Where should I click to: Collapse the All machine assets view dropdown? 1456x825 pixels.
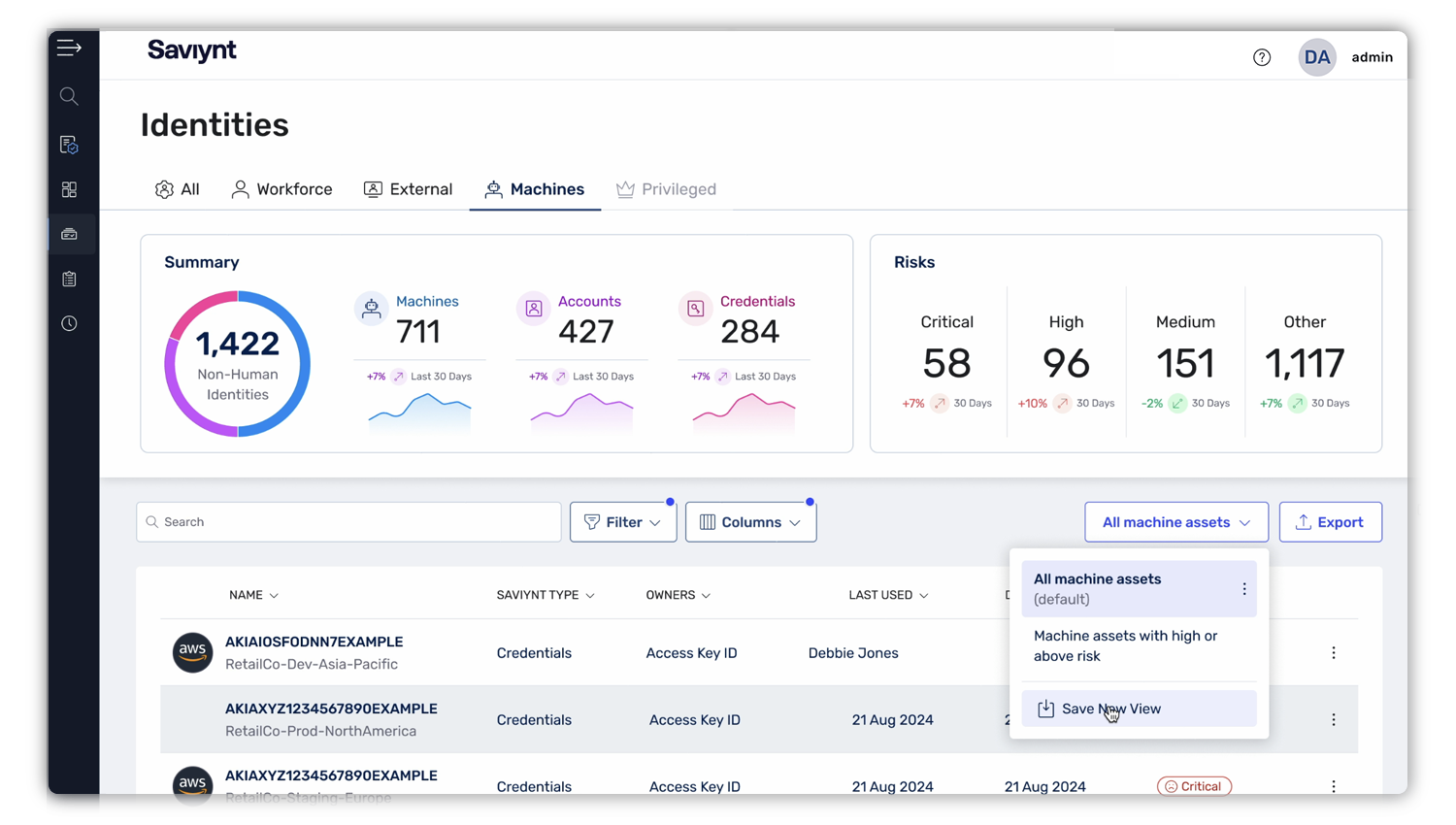coord(1176,522)
